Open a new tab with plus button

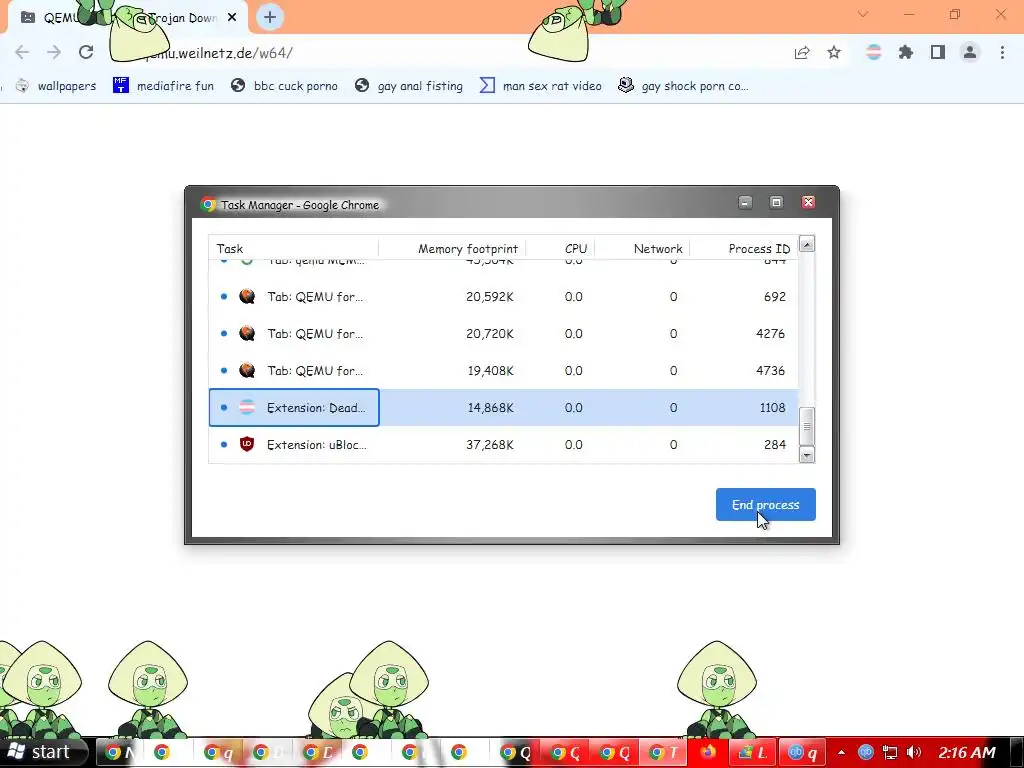pyautogui.click(x=270, y=17)
